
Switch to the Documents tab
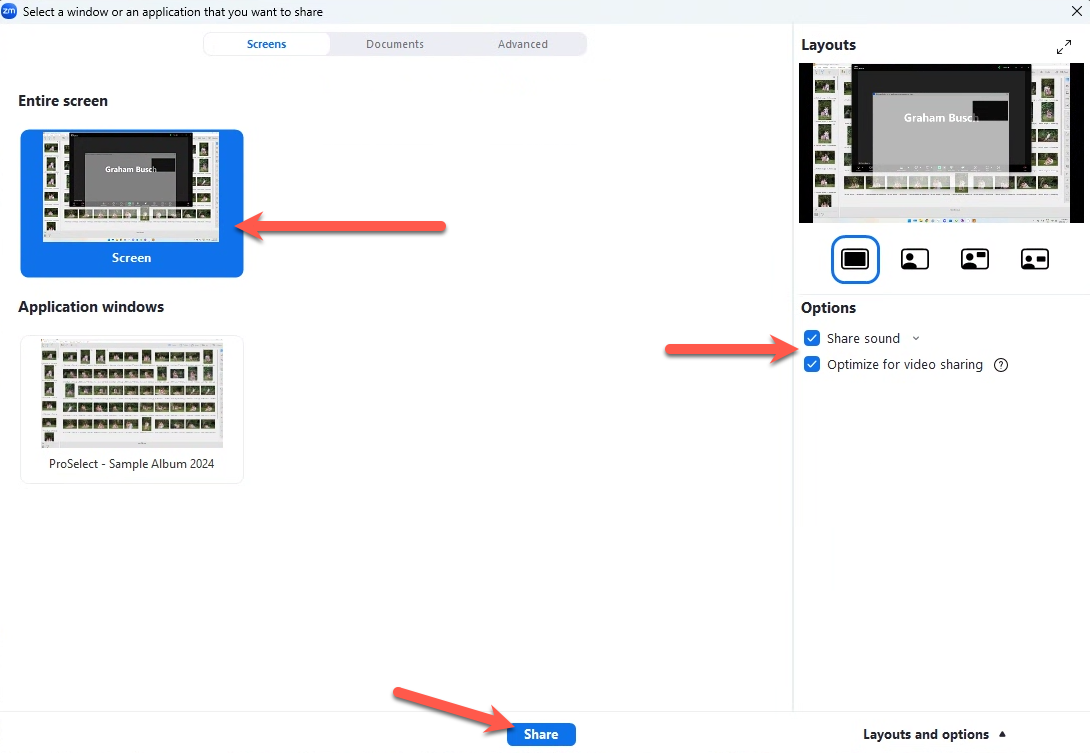[x=395, y=44]
